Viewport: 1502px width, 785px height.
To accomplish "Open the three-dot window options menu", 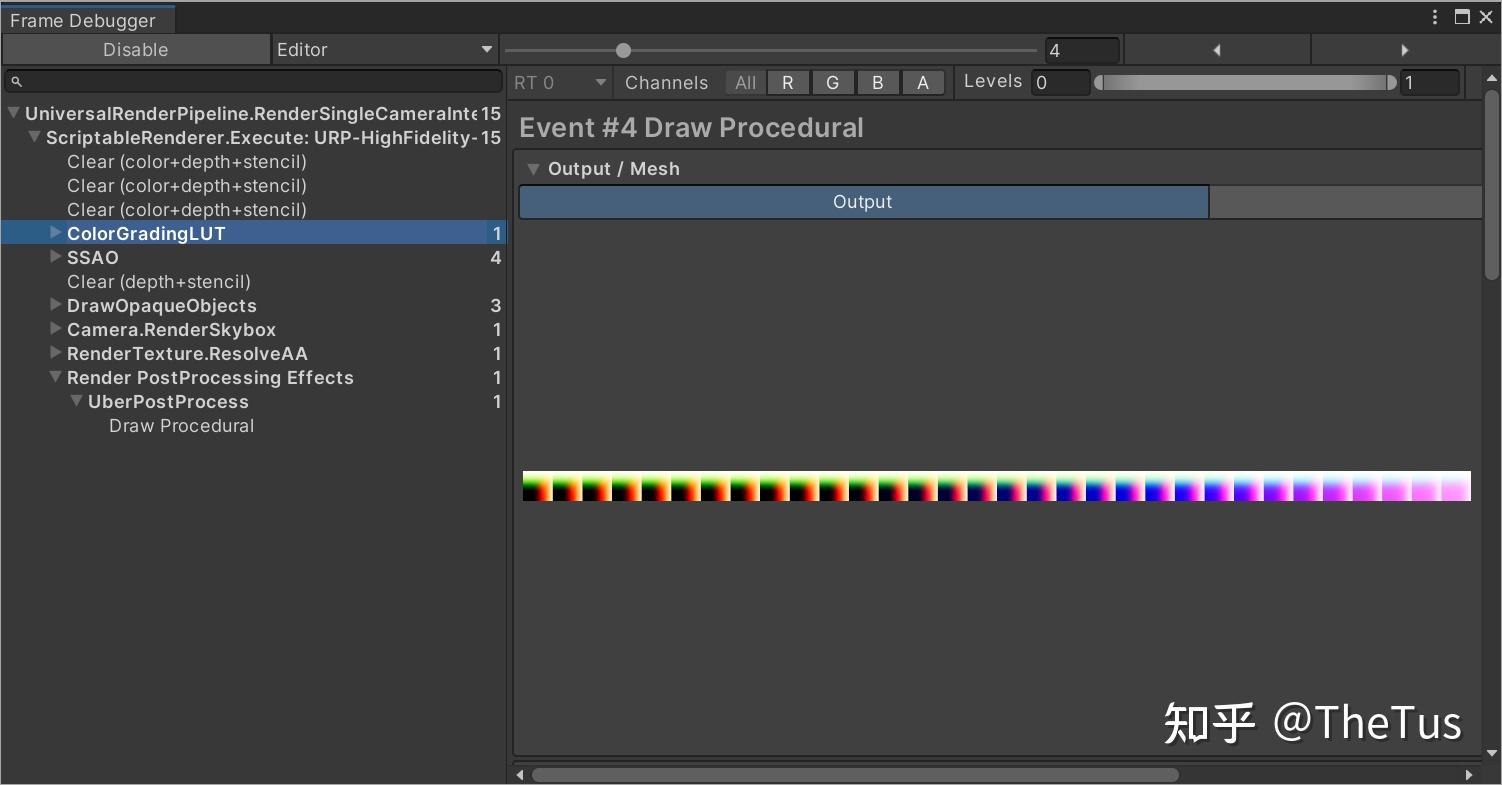I will point(1435,16).
